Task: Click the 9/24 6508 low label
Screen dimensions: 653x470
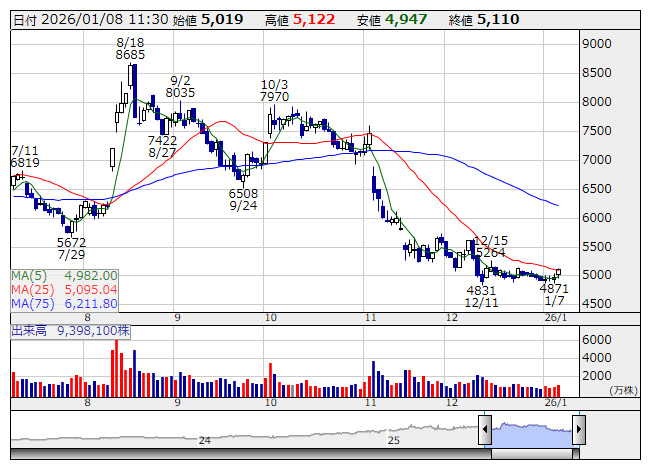Action: (243, 199)
